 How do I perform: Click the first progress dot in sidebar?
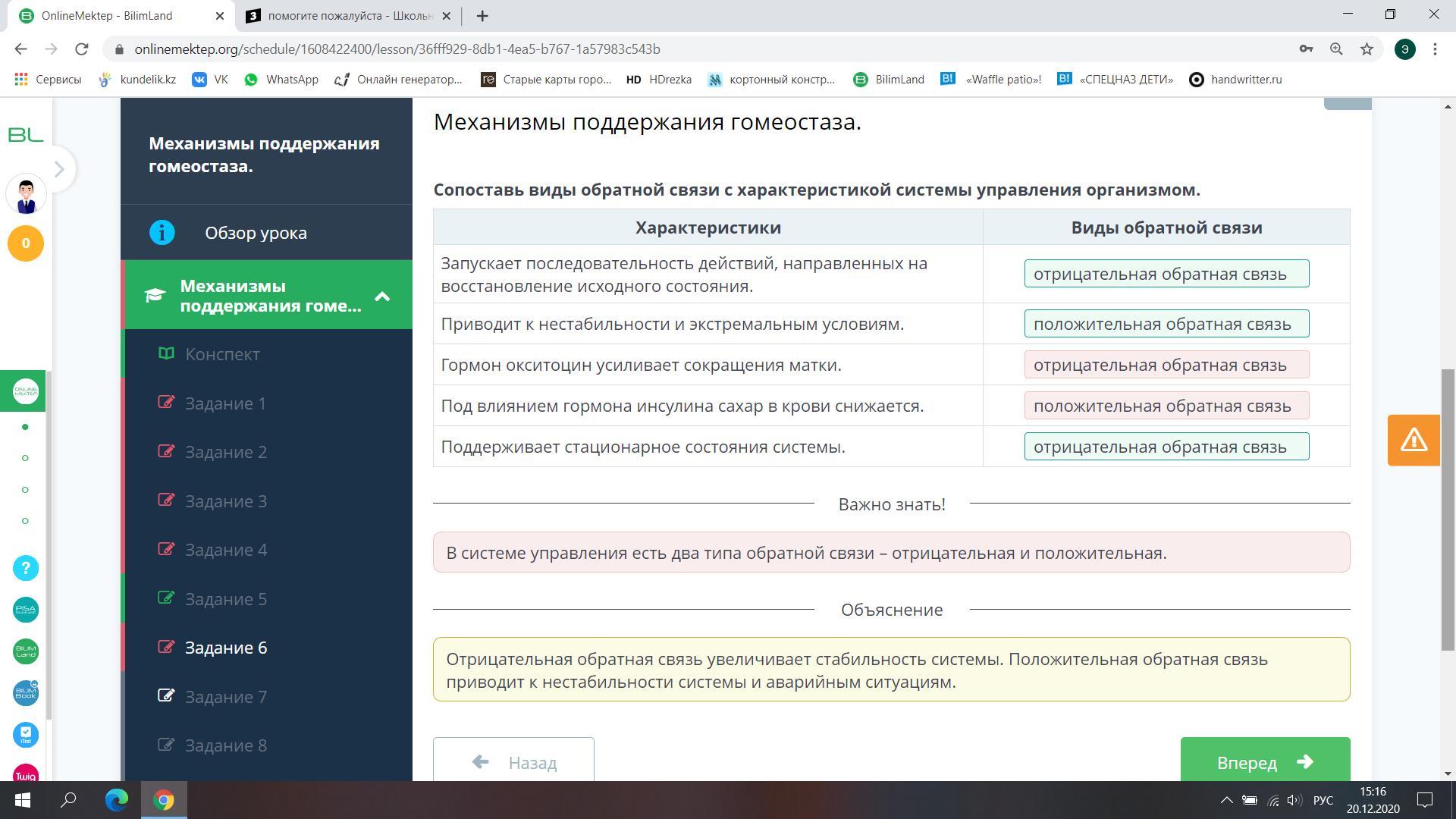pos(25,427)
